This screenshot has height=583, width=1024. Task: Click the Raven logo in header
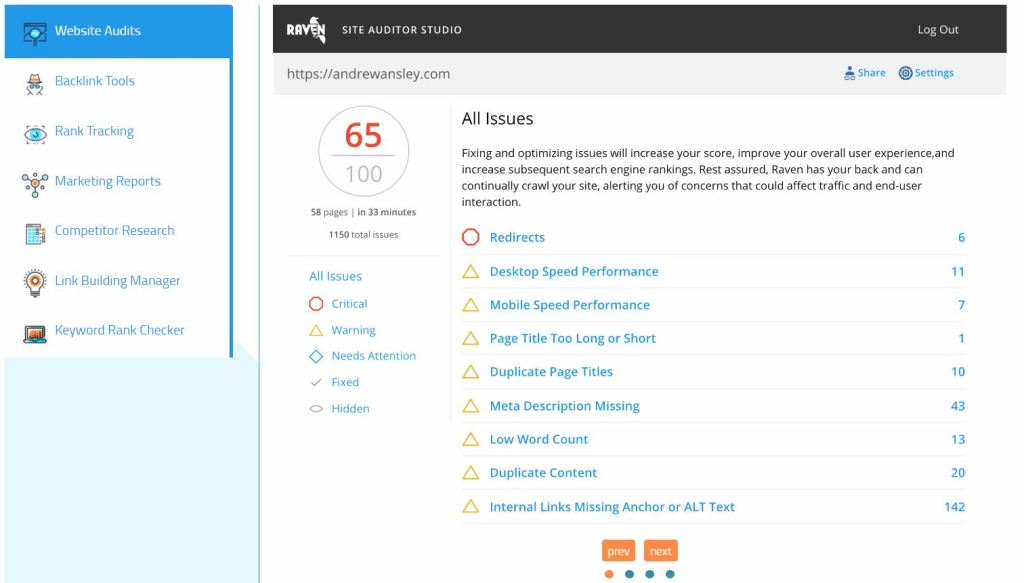point(306,30)
